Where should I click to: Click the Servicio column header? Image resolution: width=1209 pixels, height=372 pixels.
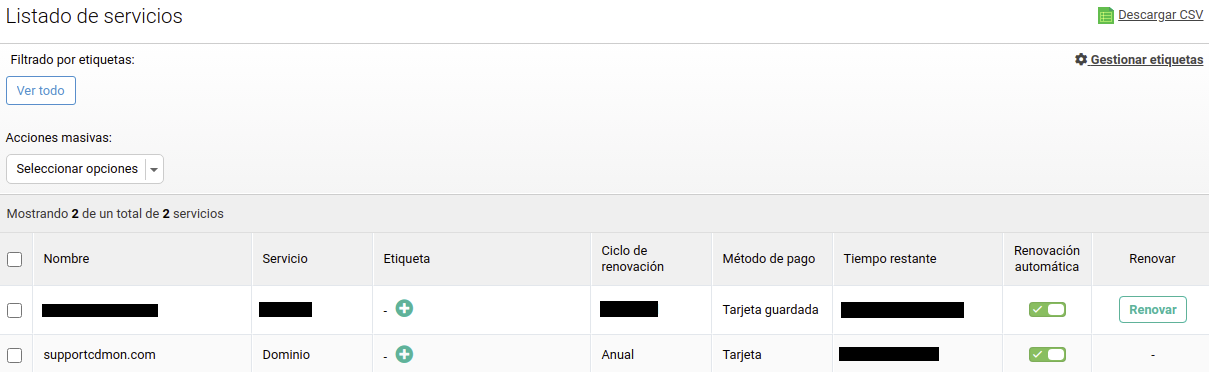pos(285,259)
